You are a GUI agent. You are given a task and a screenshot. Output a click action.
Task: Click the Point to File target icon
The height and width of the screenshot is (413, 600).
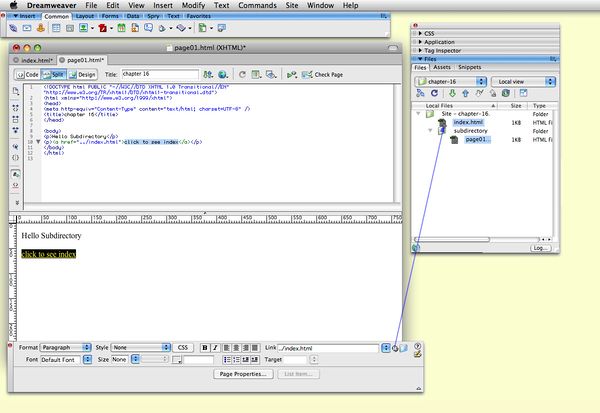[x=396, y=348]
